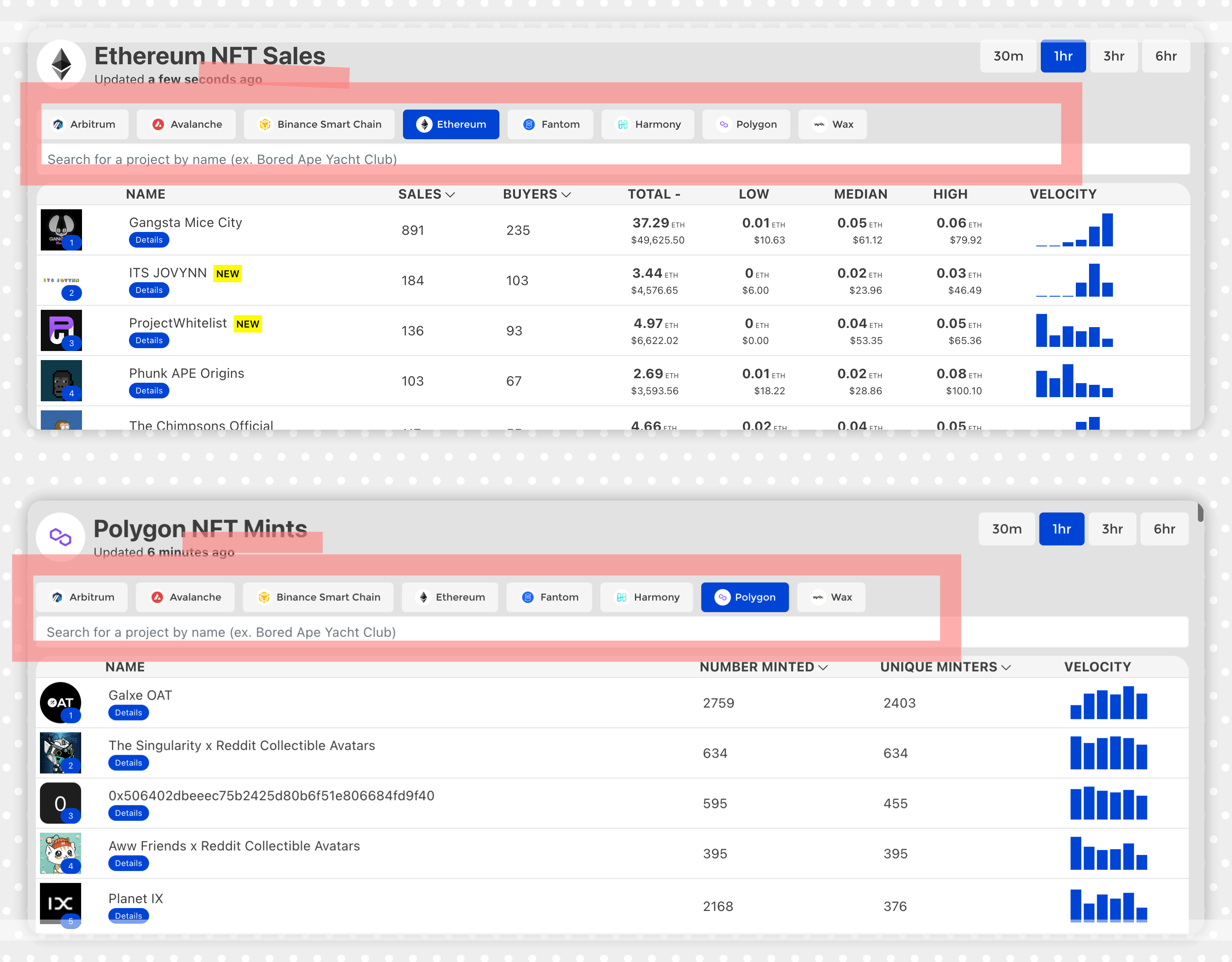Open the ITS JOVYNN project thumbnail
The width and height of the screenshot is (1232, 962).
click(x=61, y=280)
